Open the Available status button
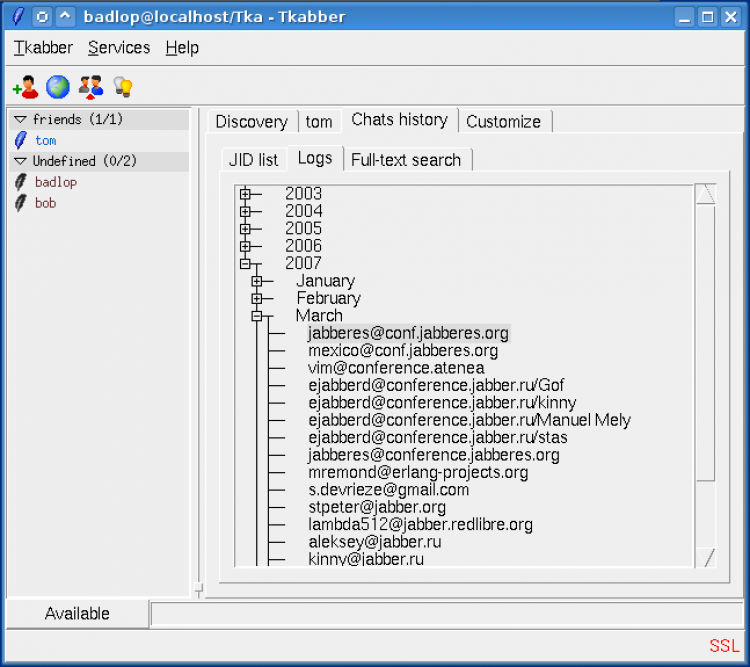 (77, 613)
